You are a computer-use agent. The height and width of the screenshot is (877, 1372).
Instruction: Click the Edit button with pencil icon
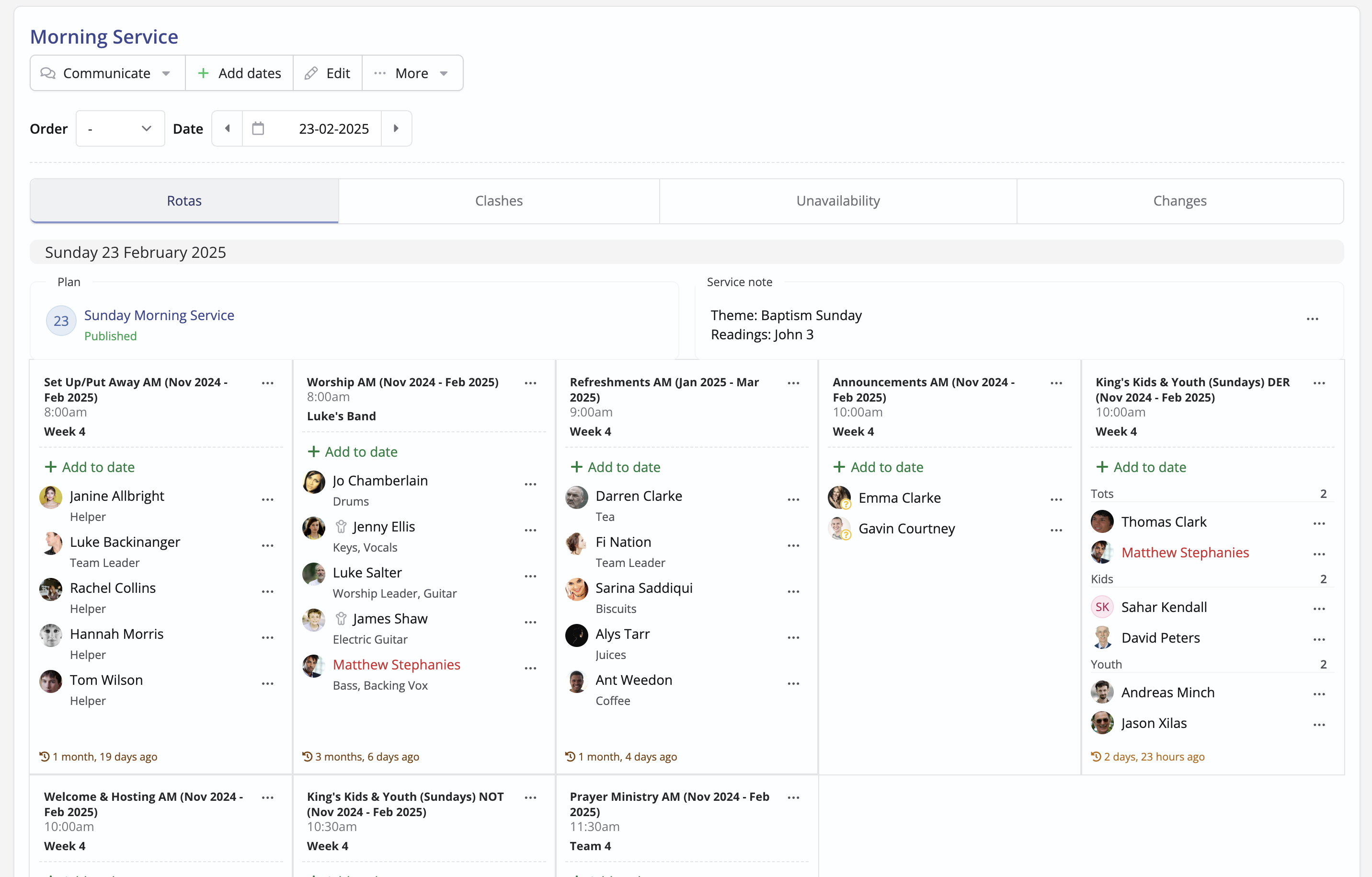tap(328, 73)
